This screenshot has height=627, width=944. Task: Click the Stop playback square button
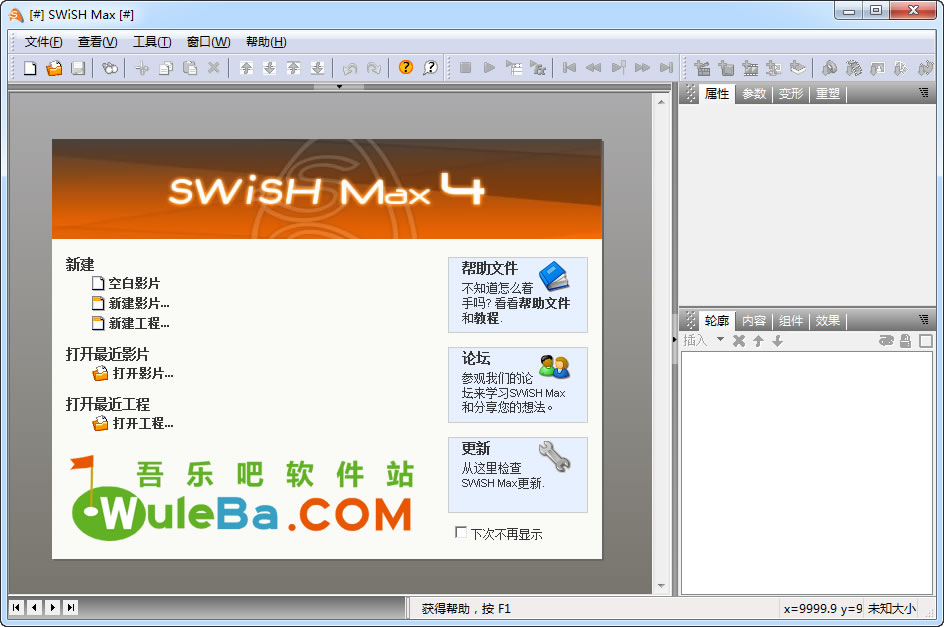465,67
